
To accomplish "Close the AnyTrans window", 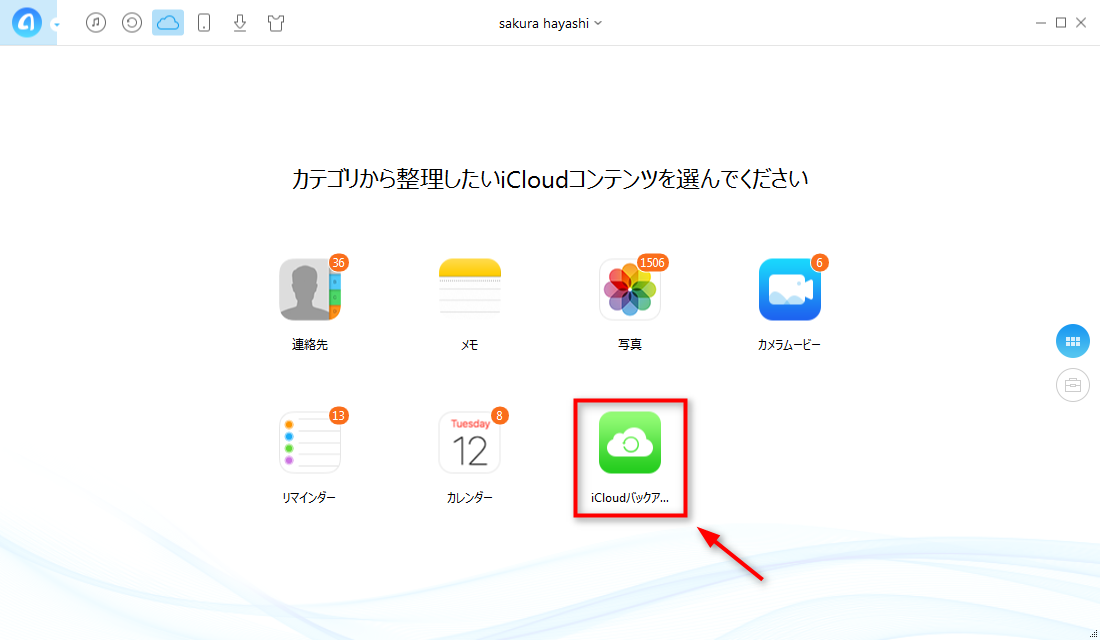I will 1081,23.
